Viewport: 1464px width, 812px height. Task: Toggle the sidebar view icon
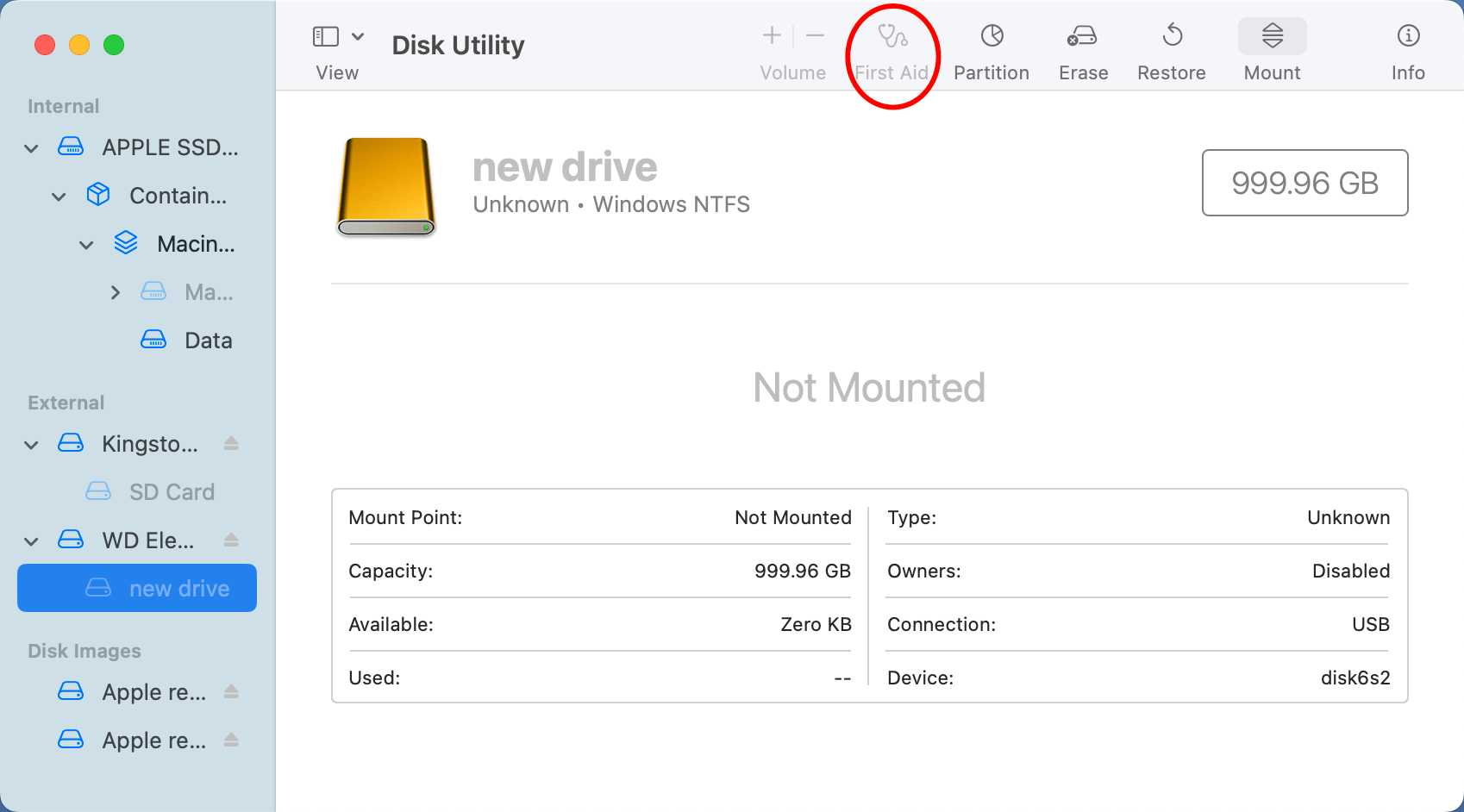(x=325, y=36)
